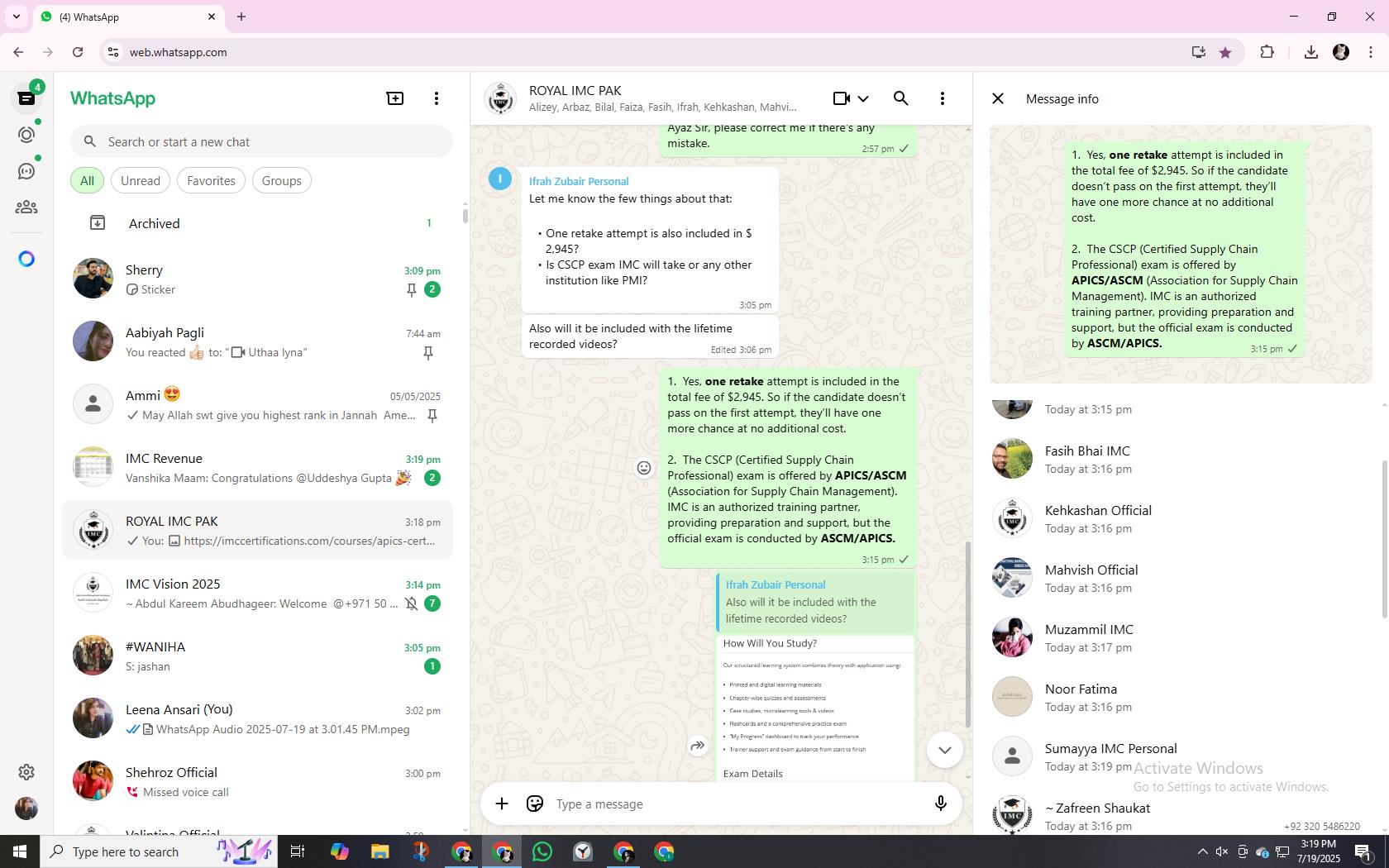The image size is (1389, 868).
Task: Open Ammi chat
Action: (x=258, y=404)
